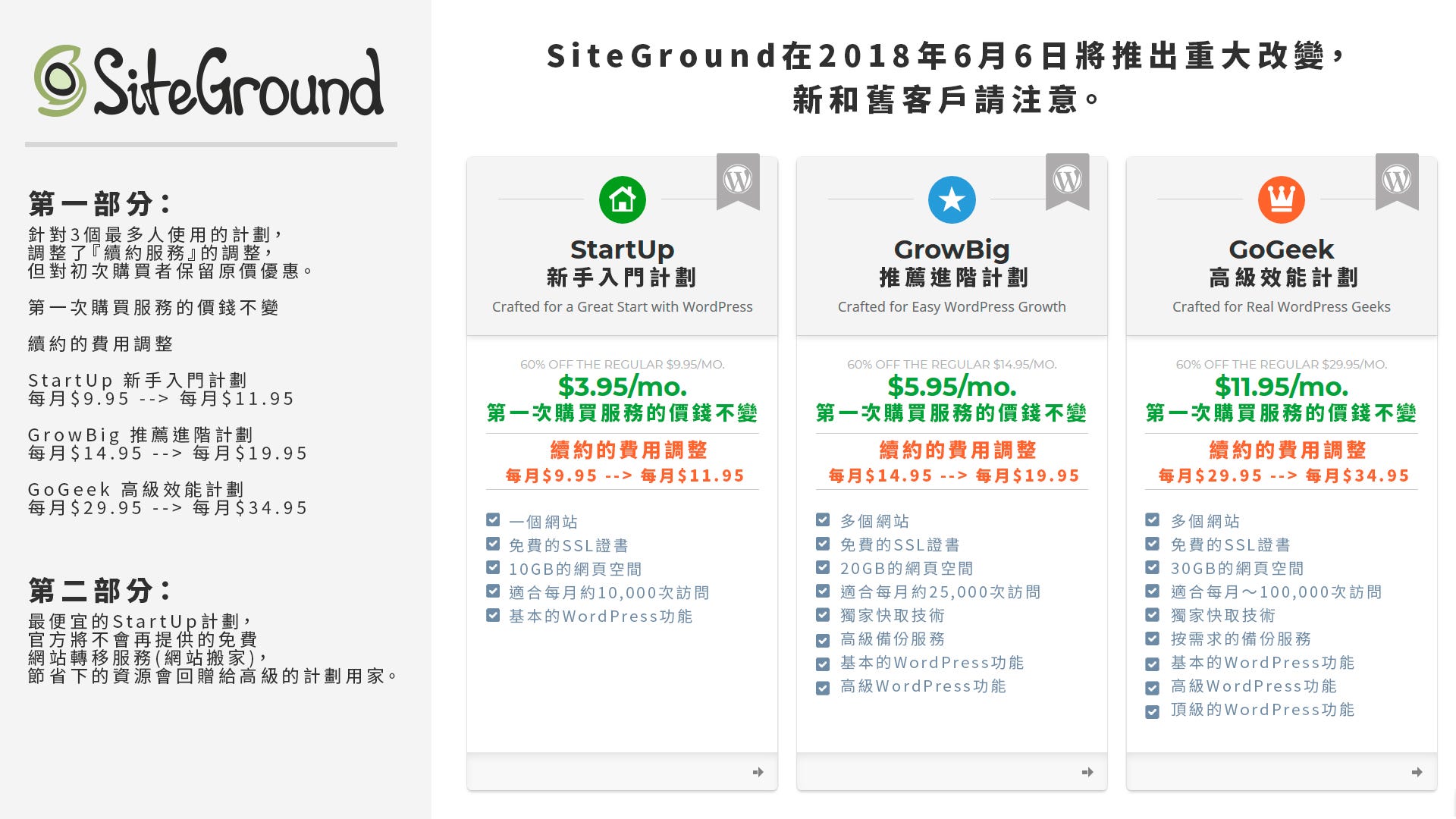Click the $5.95/mo. price
This screenshot has height=819, width=1456.
click(x=952, y=387)
